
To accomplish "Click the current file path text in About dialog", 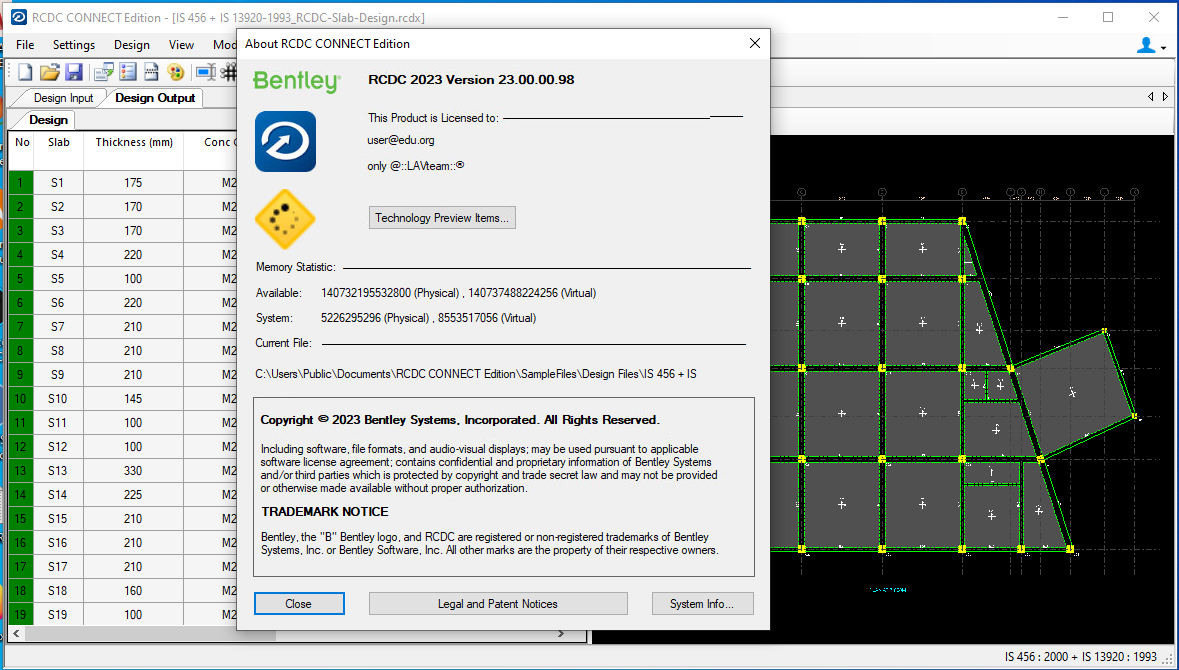I will click(476, 374).
